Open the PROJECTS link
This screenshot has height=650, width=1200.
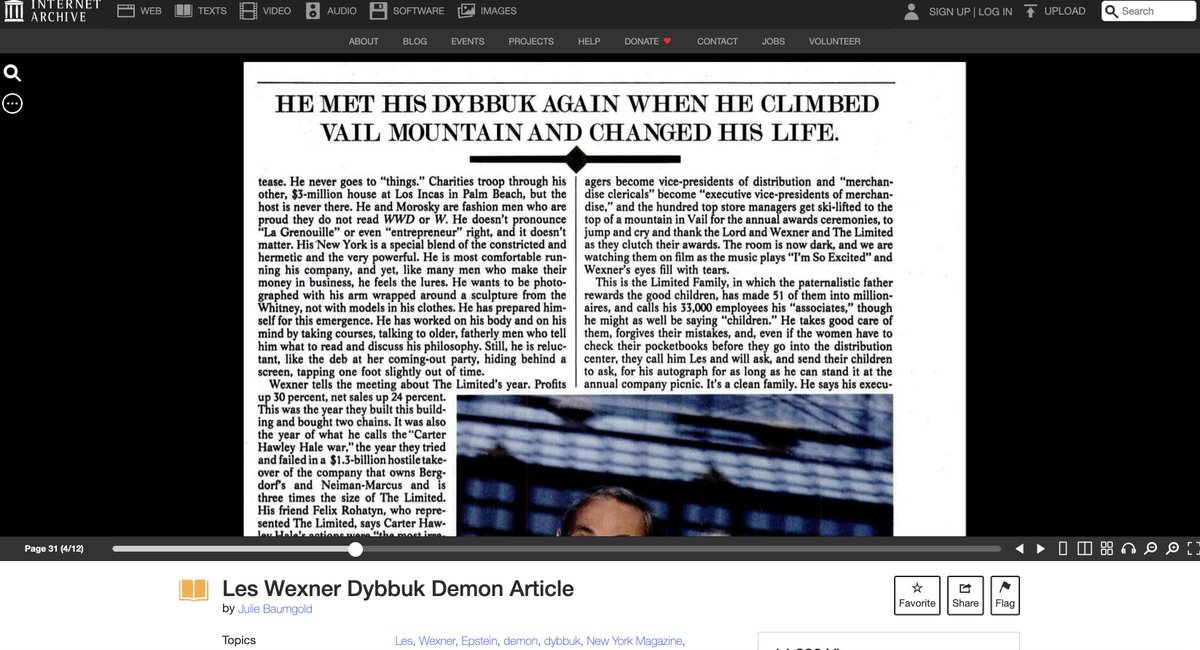(531, 41)
